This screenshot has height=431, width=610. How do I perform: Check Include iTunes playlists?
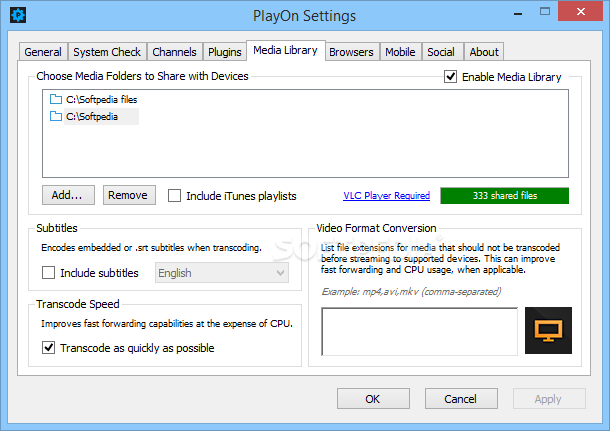(174, 195)
